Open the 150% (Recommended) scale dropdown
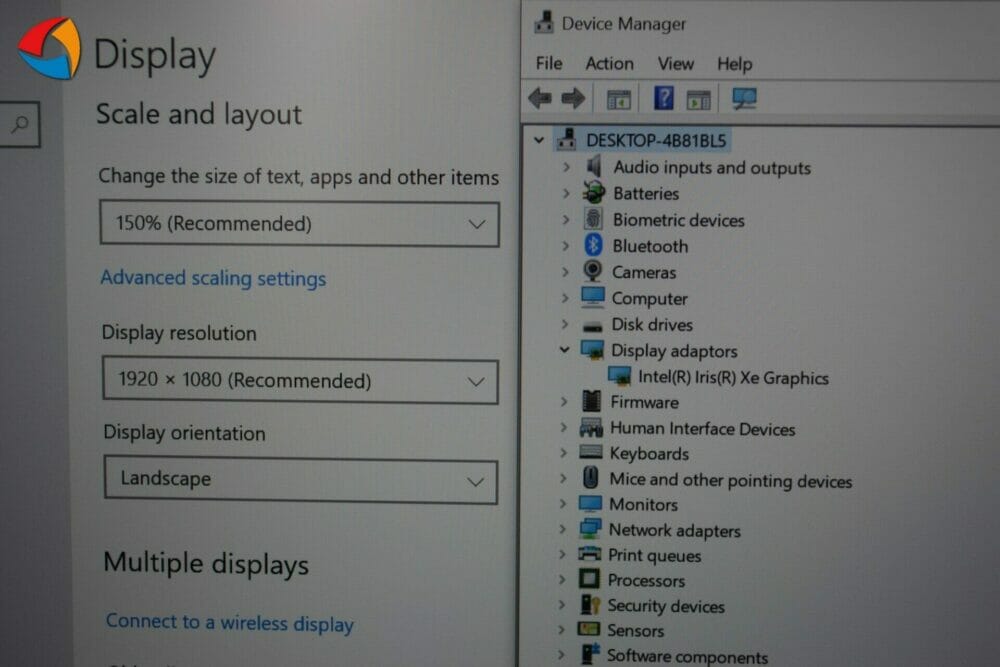This screenshot has height=667, width=1000. (x=299, y=224)
